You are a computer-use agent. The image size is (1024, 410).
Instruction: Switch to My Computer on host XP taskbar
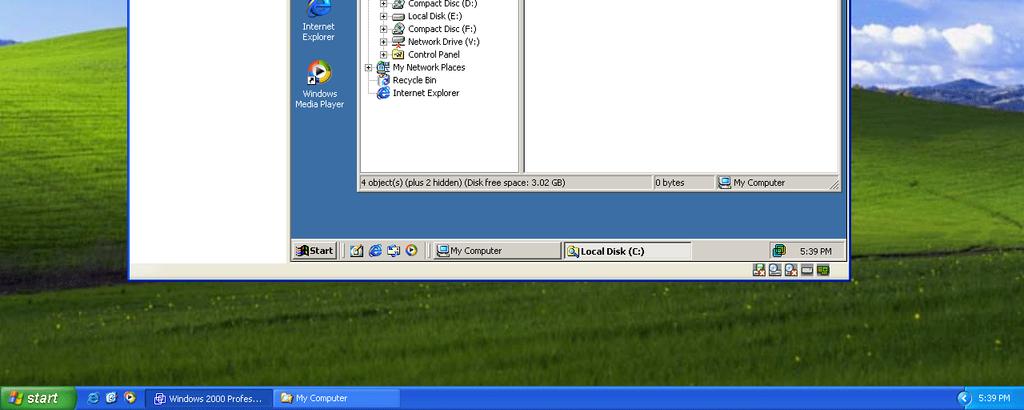click(x=337, y=398)
